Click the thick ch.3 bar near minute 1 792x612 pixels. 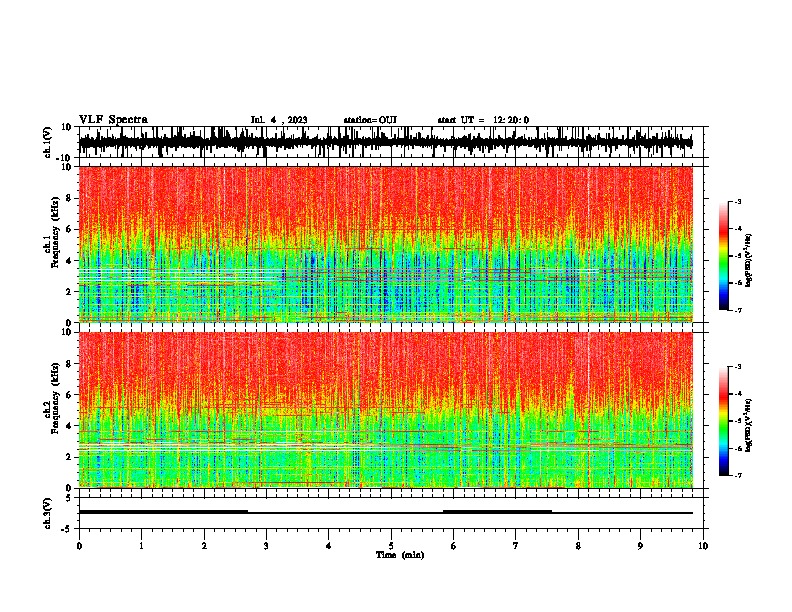click(163, 512)
